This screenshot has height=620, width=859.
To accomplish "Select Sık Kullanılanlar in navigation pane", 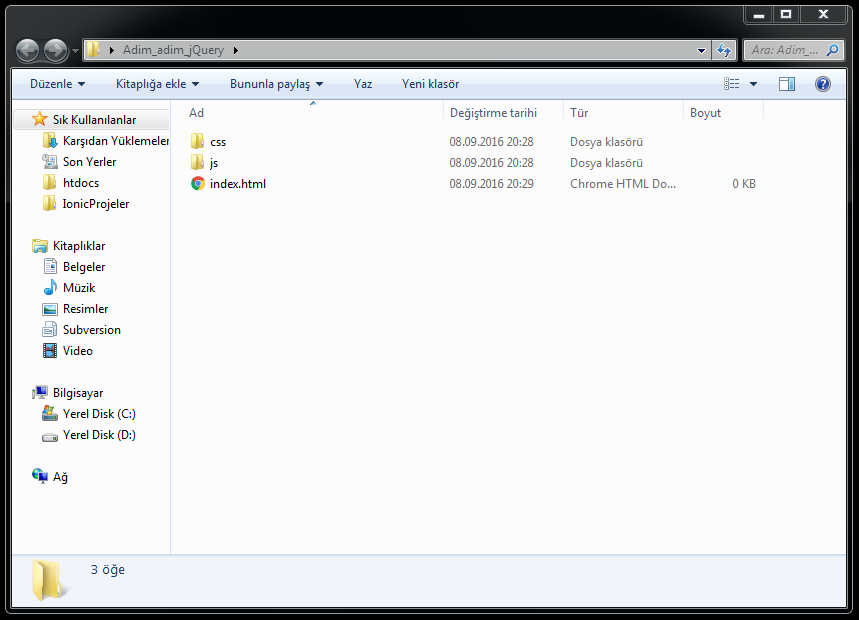I will click(94, 119).
